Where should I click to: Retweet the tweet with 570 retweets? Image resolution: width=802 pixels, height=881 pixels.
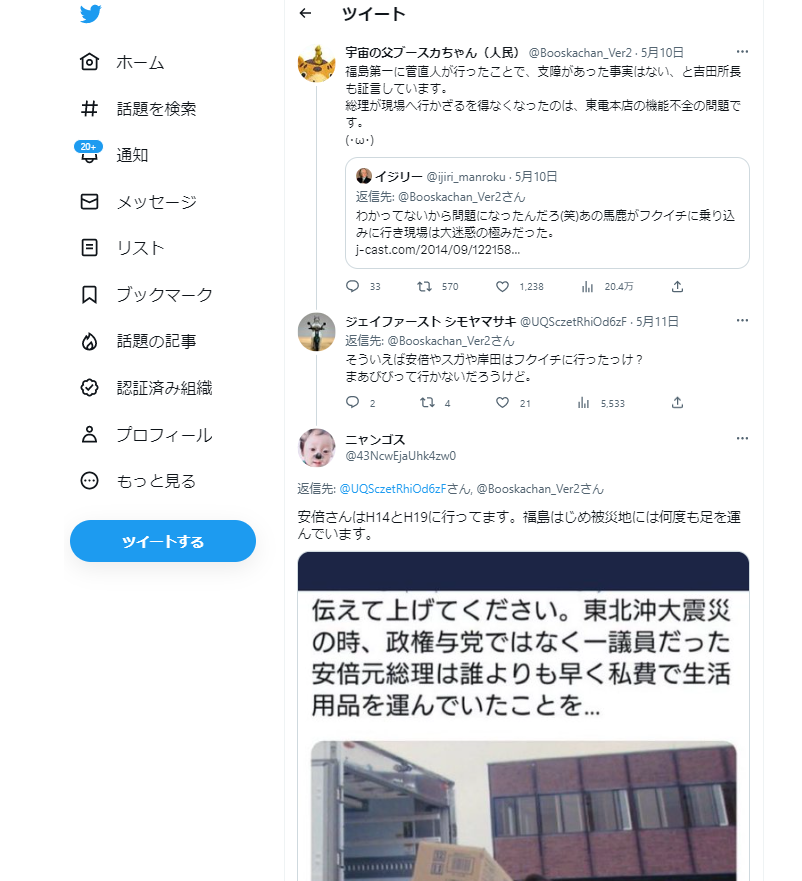click(x=424, y=287)
